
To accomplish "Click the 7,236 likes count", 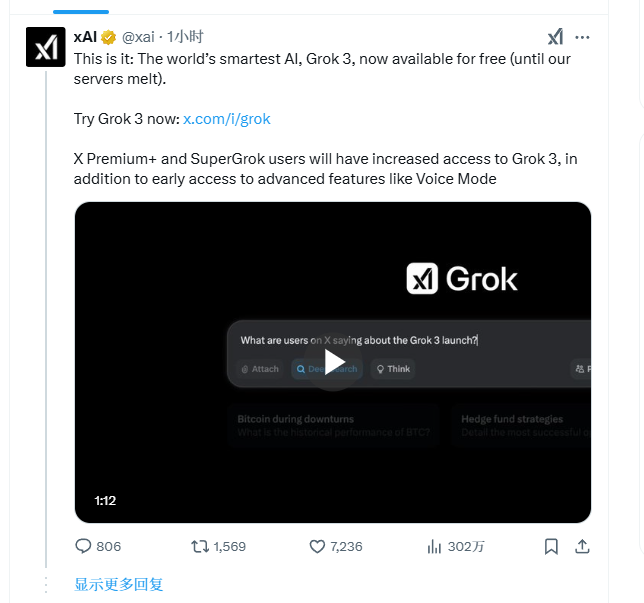I will 346,546.
